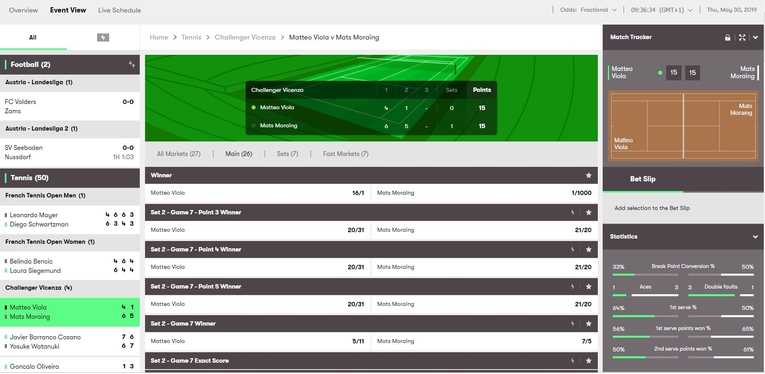Collapse Set 2 - Game 7 Exact Score header
This screenshot has height=374, width=765.
[x=371, y=361]
